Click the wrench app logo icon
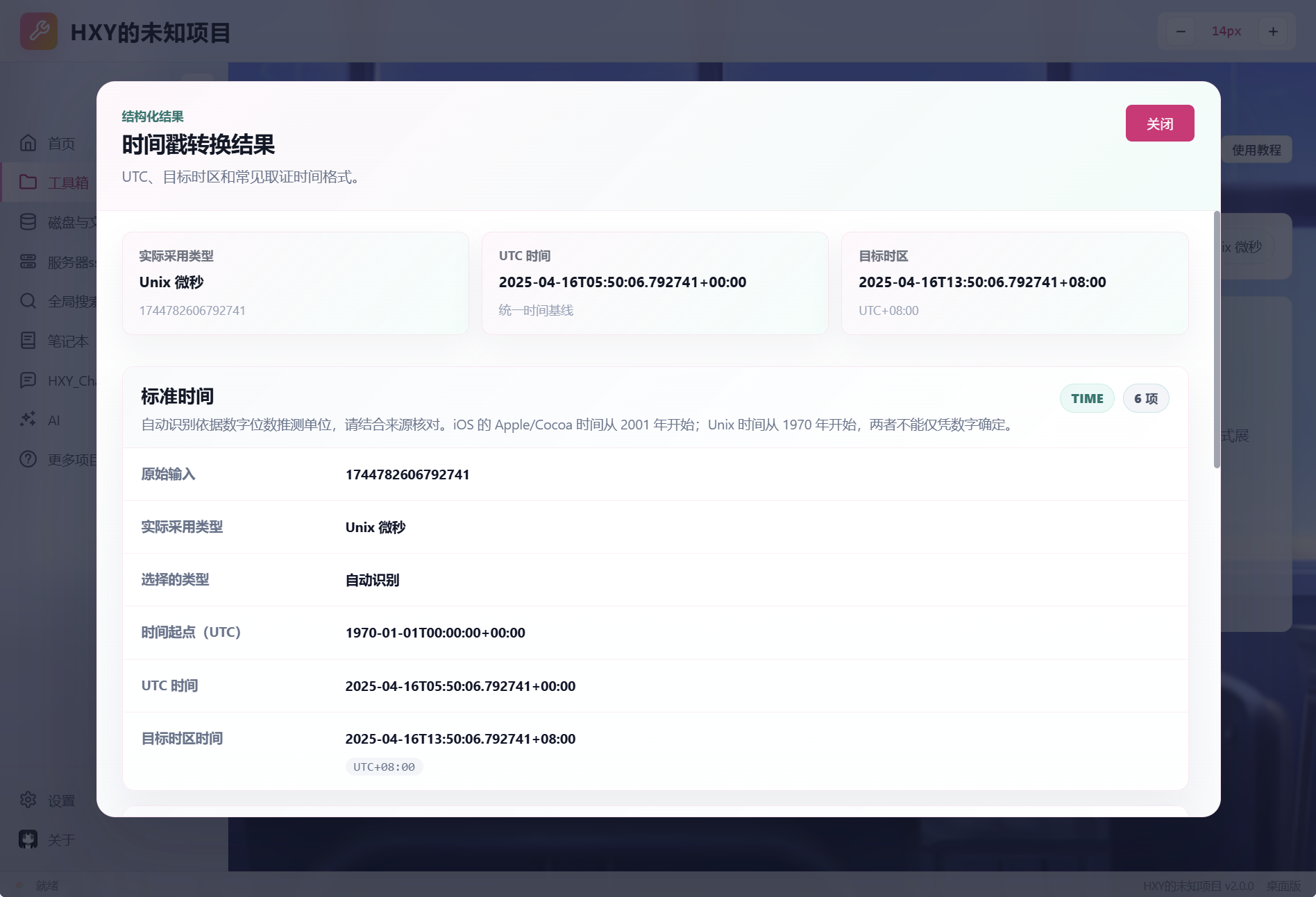The height and width of the screenshot is (897, 1316). tap(39, 31)
